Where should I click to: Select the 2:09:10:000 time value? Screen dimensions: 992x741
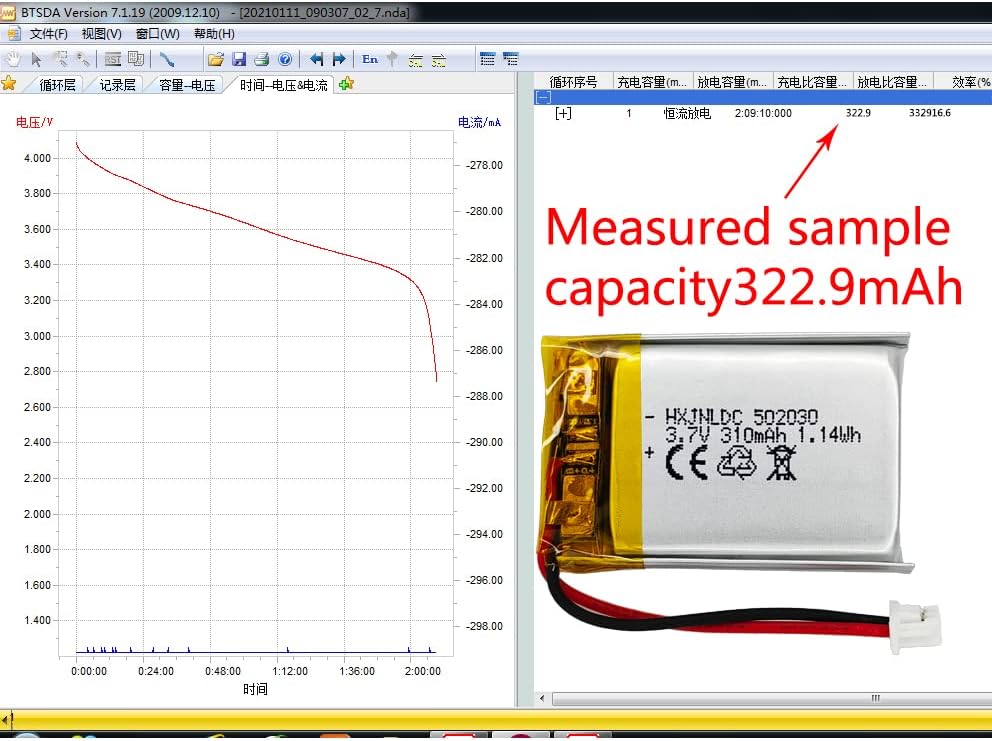[763, 113]
